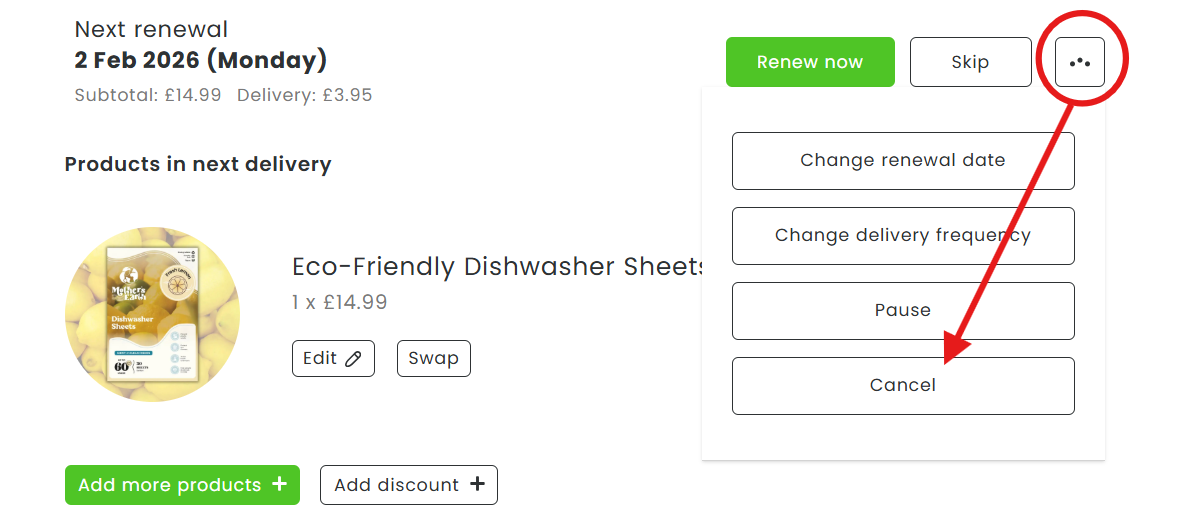Open the Eco-Friendly Dishwasher Sheets title

click(x=498, y=267)
